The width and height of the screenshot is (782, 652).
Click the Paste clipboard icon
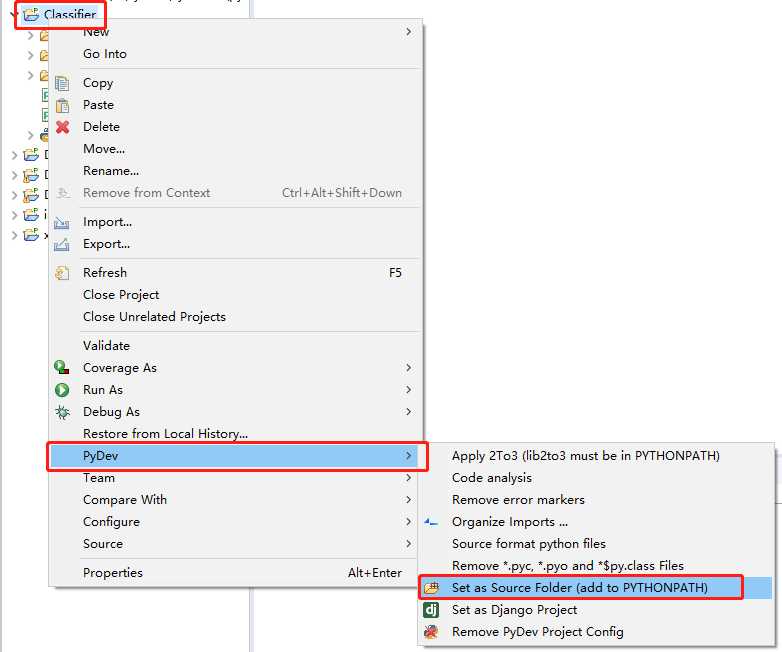click(x=62, y=105)
